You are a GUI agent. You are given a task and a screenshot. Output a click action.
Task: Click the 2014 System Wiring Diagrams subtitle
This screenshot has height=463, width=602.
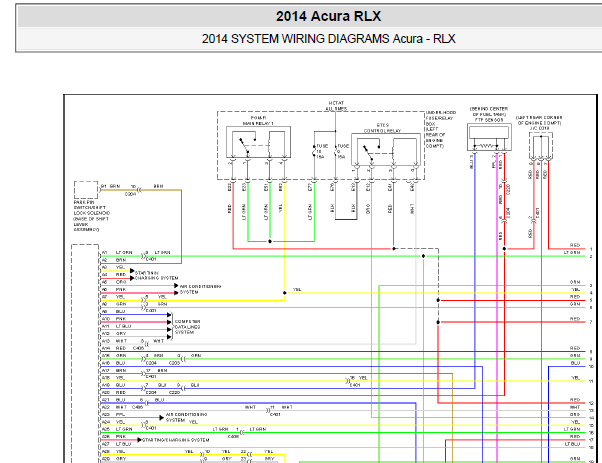[x=329, y=39]
